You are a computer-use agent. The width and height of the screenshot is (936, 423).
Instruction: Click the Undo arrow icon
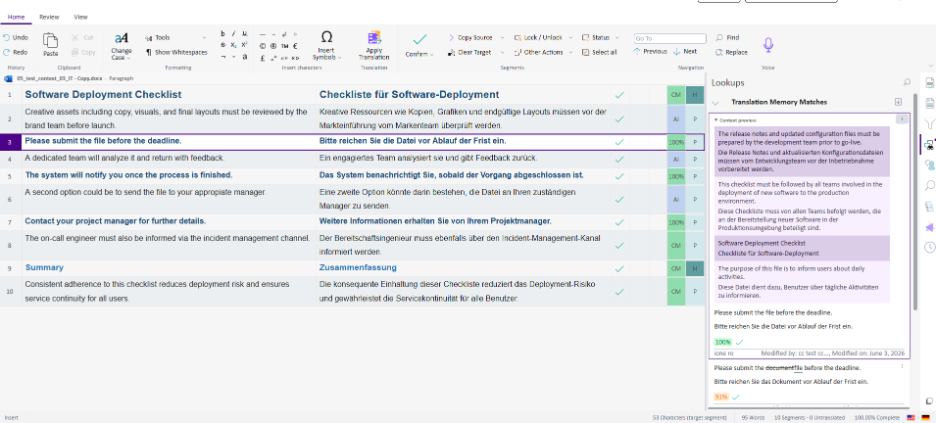point(7,37)
